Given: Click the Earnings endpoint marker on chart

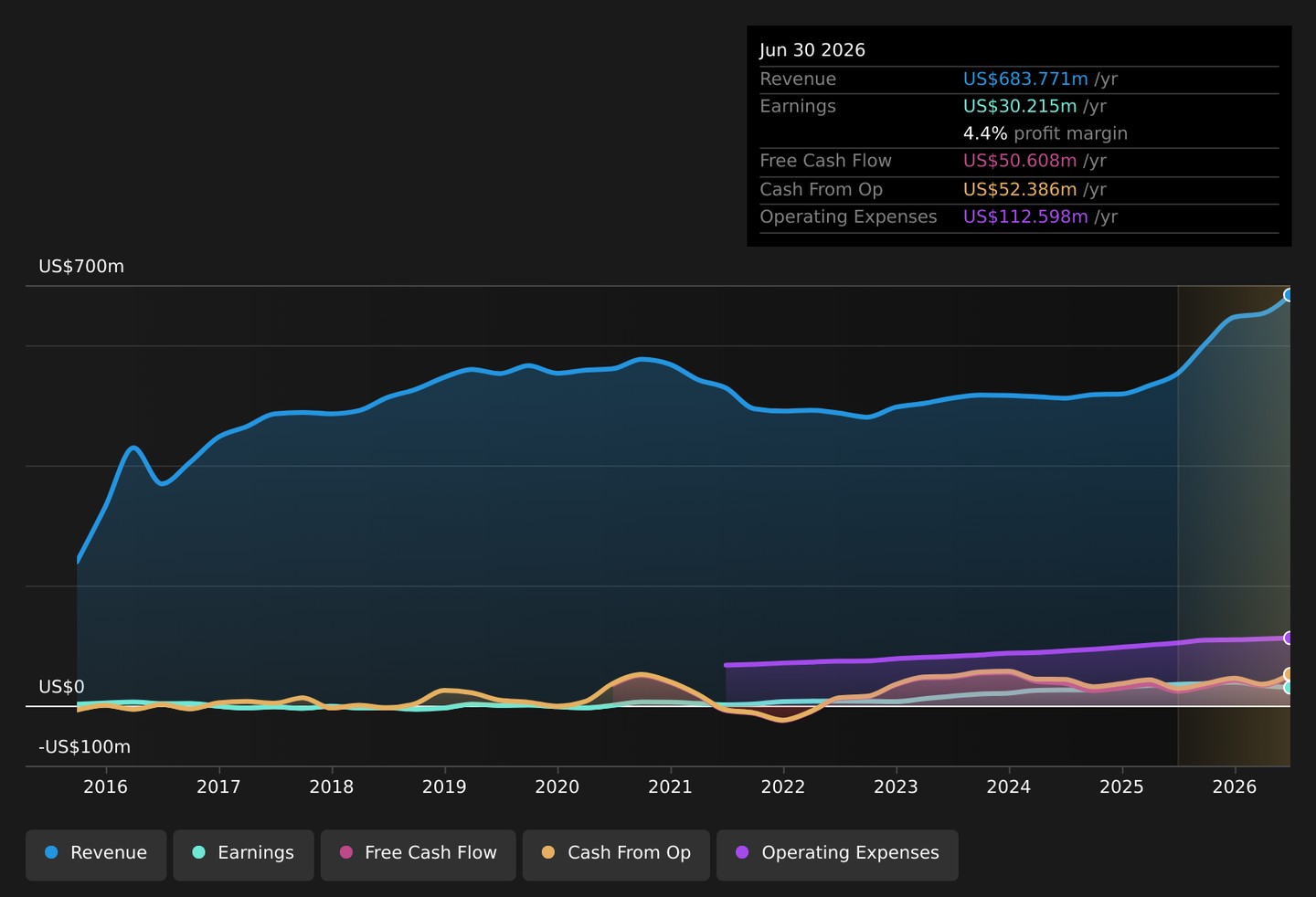Looking at the screenshot, I should tap(1289, 688).
